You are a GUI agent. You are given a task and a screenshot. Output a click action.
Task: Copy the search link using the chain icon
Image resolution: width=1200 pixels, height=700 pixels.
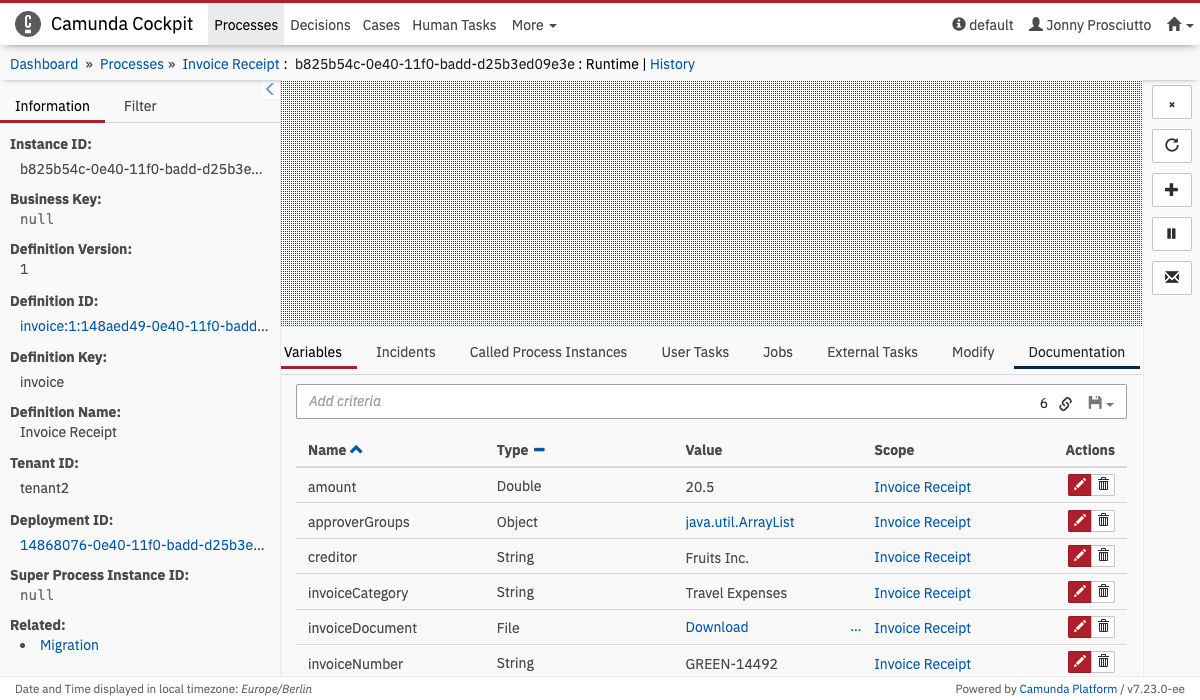pos(1066,403)
